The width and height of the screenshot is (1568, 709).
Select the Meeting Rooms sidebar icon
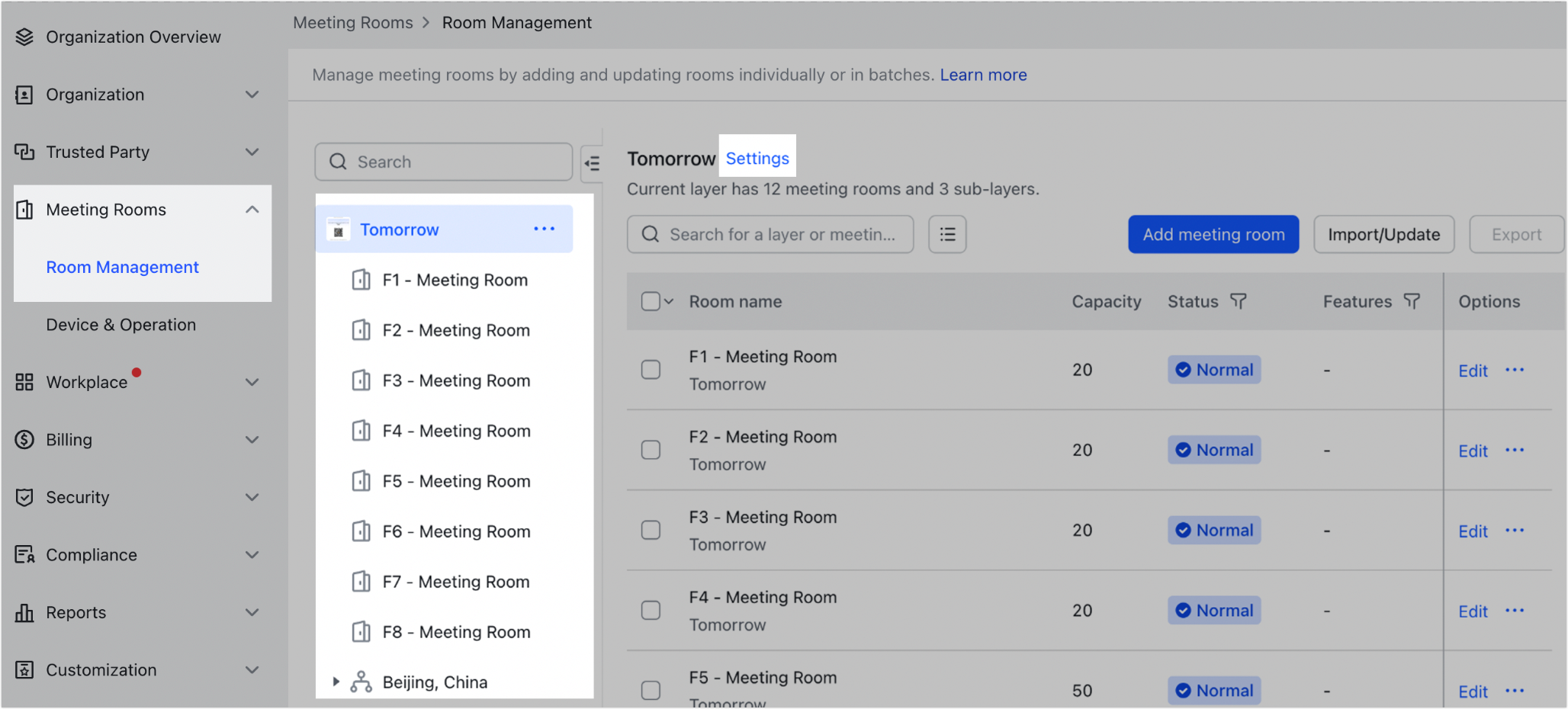(x=24, y=209)
